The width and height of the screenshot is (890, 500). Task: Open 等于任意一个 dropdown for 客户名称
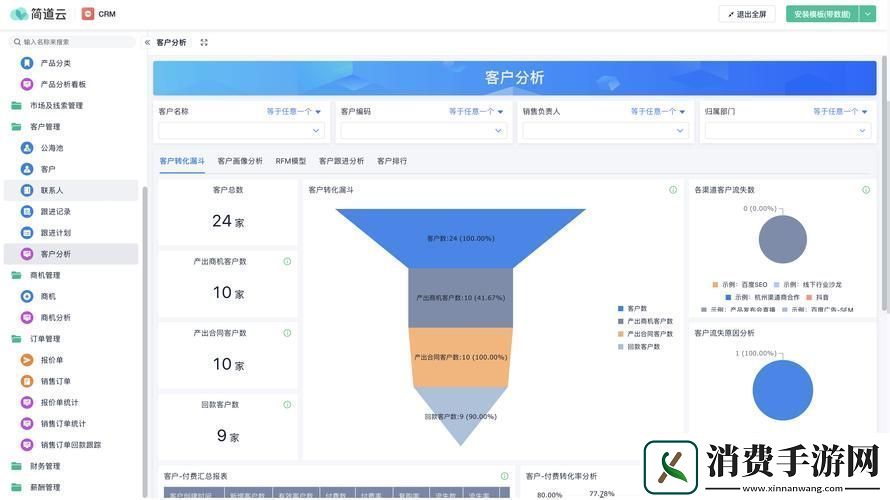pos(294,111)
